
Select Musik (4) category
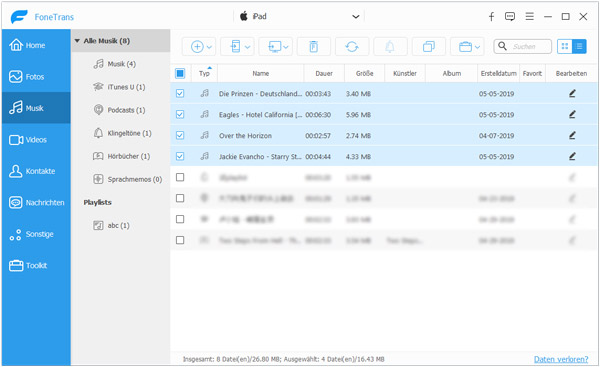[114, 64]
